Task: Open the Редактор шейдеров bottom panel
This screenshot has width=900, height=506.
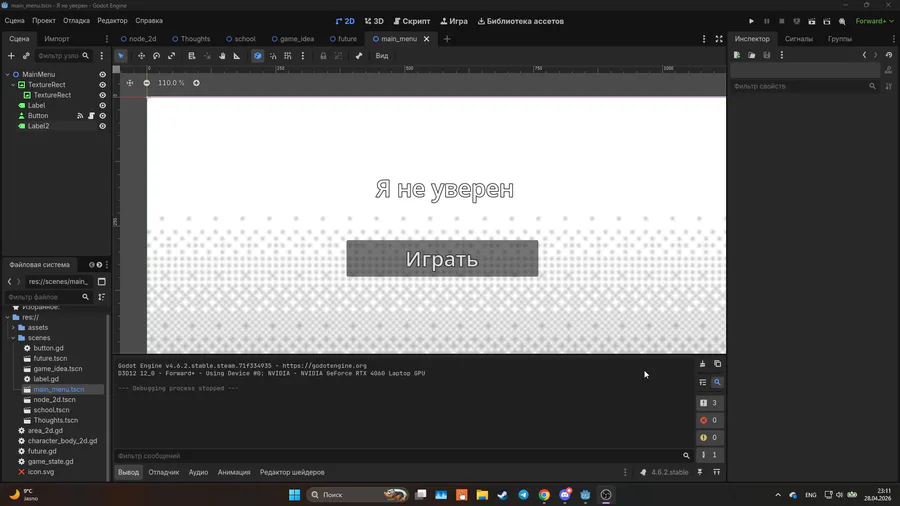Action: [292, 472]
